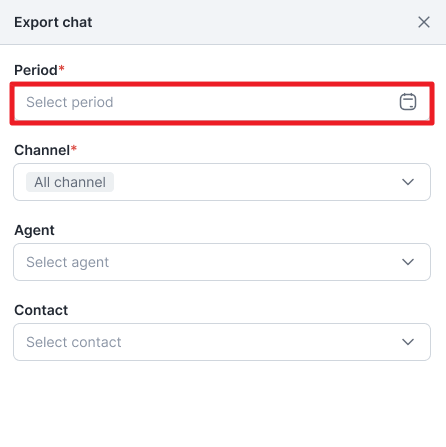Image resolution: width=446 pixels, height=447 pixels.
Task: Open the Contact dropdown
Action: point(222,342)
